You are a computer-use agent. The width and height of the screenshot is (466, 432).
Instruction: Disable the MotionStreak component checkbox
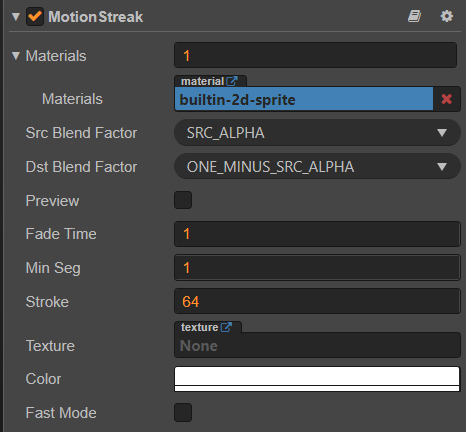[x=35, y=16]
